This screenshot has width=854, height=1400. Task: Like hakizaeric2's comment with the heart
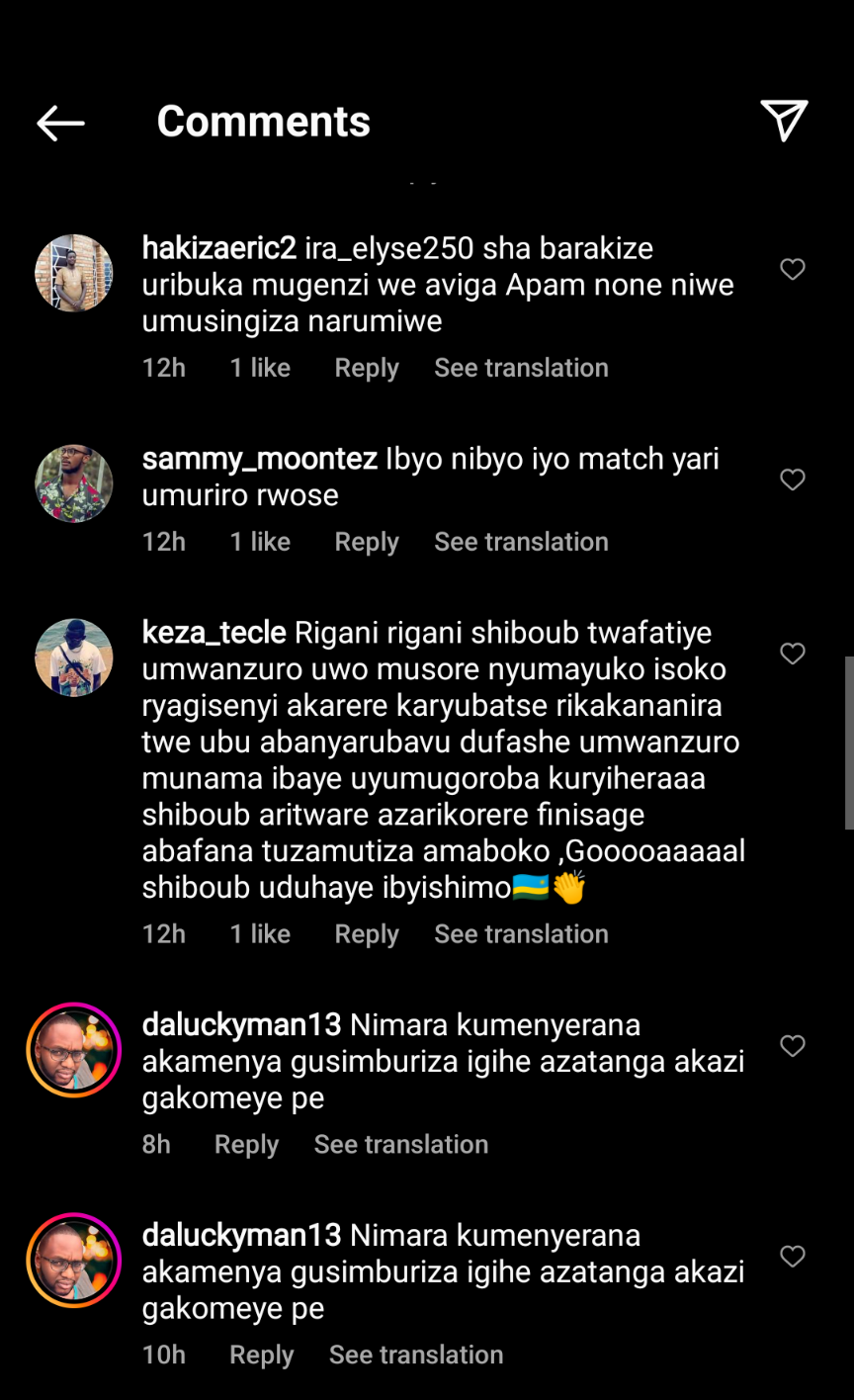tap(793, 269)
